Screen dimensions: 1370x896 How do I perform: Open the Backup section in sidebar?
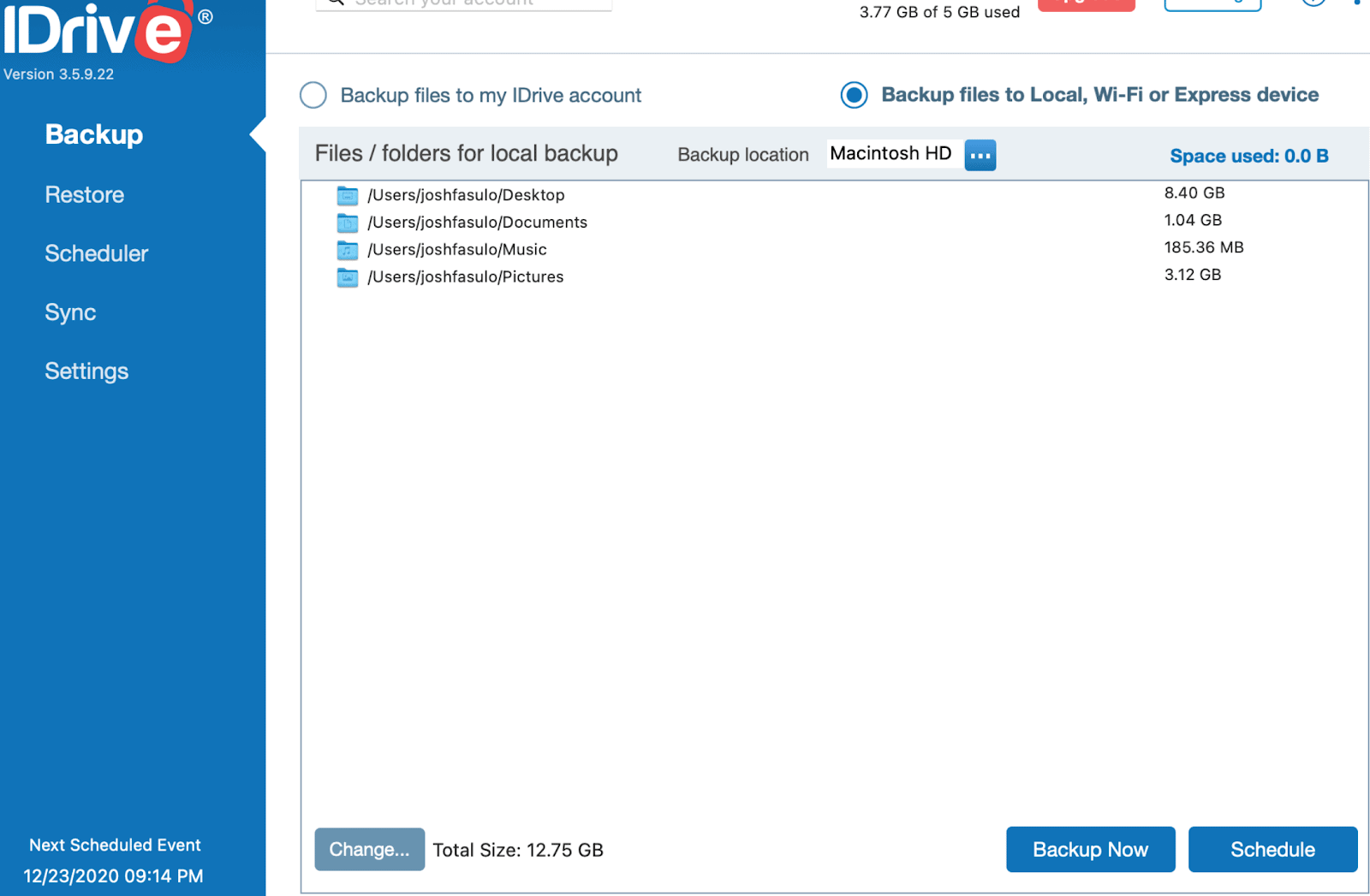click(x=94, y=134)
